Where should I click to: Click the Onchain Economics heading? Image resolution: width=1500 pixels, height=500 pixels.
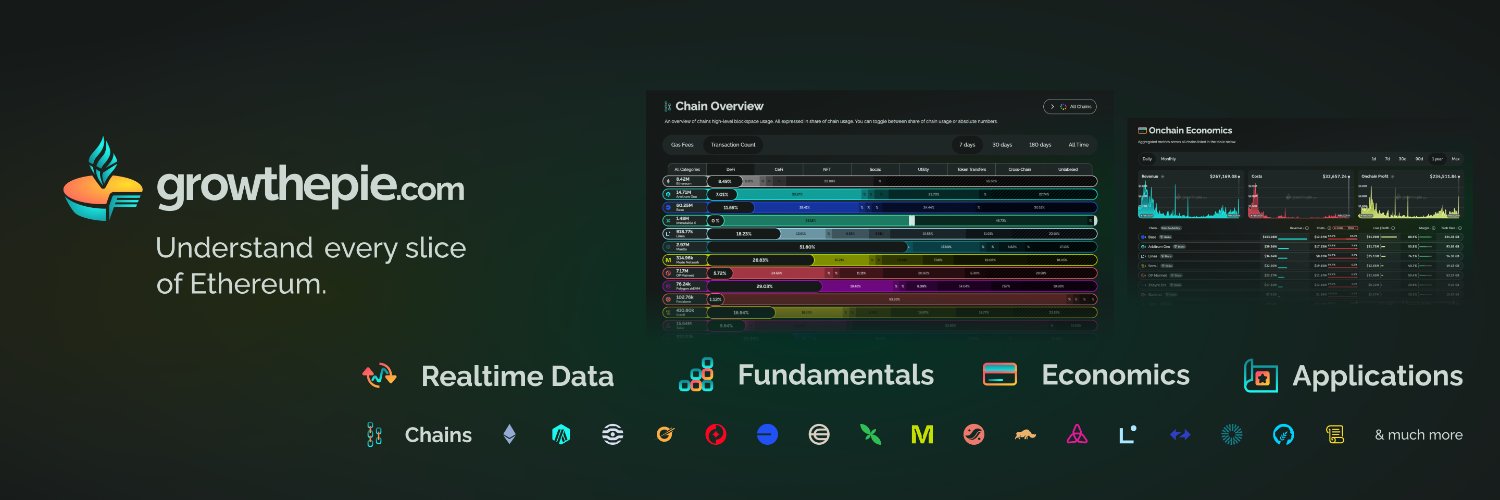click(x=1190, y=130)
